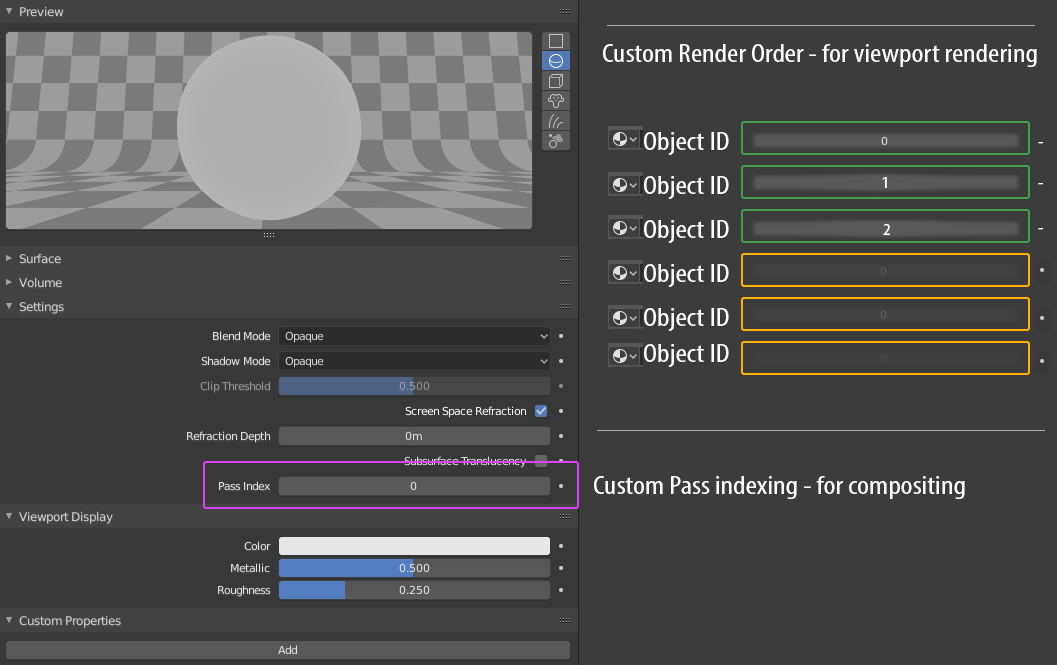Select the hair strands preview type icon

coord(555,121)
